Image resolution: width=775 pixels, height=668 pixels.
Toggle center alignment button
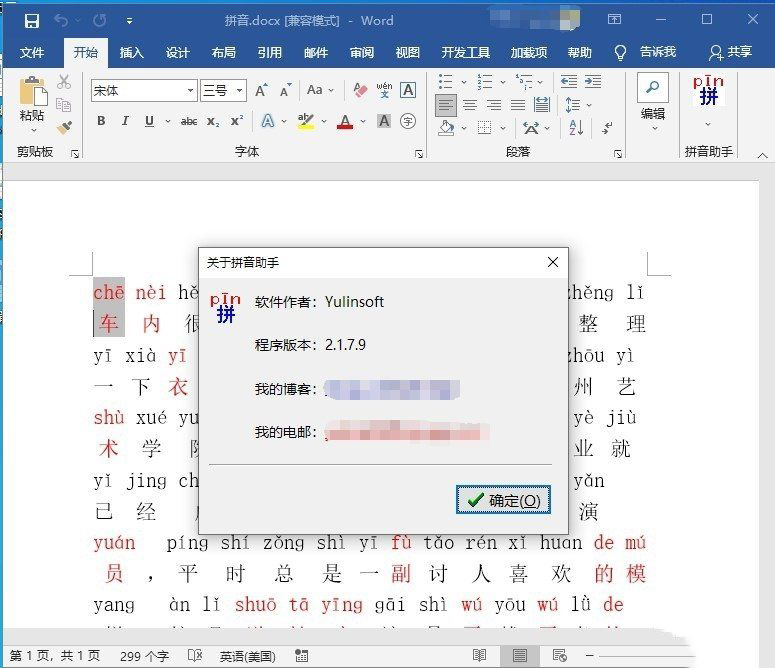470,105
